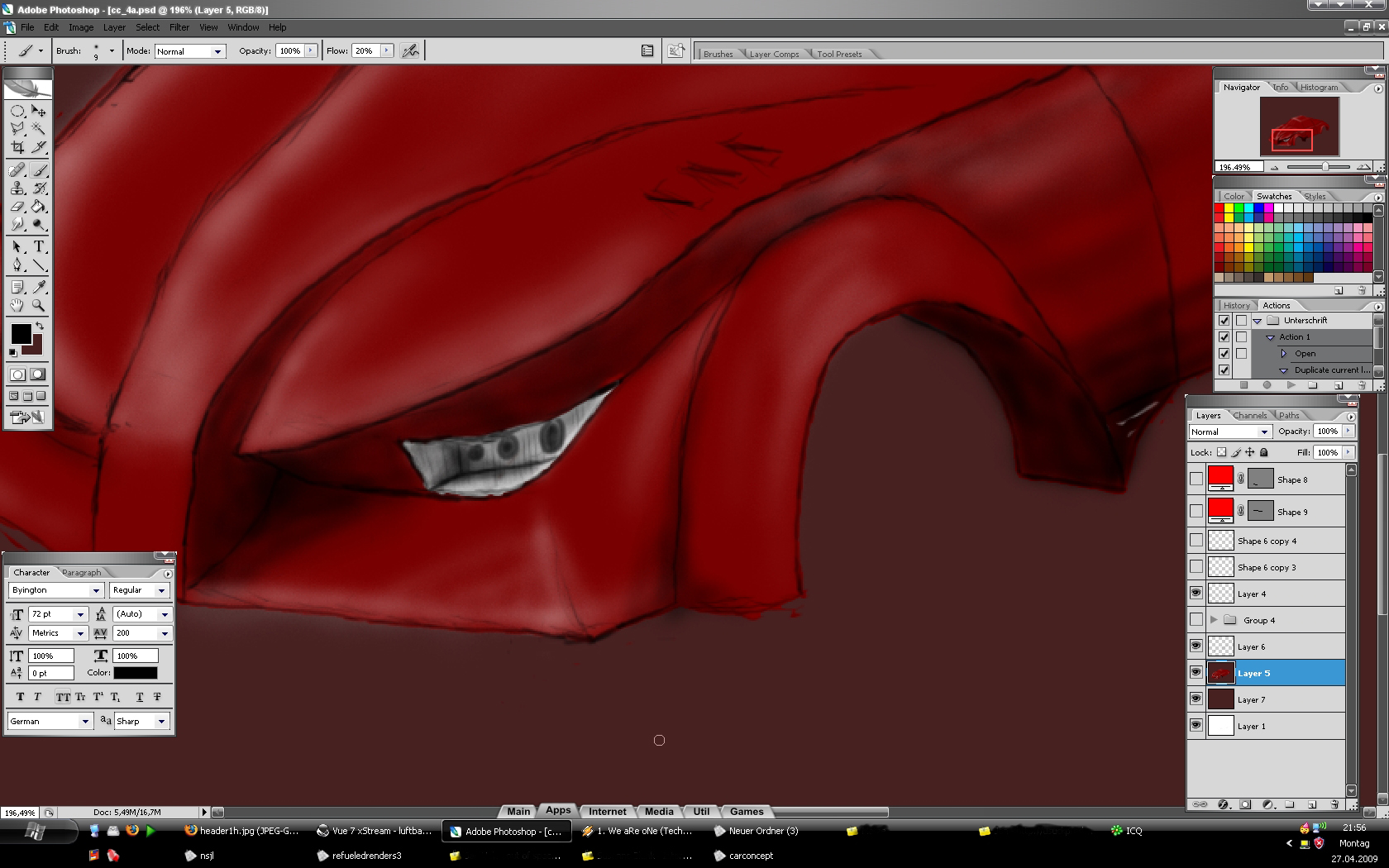Hide Layer 7 visibility eye

[x=1196, y=699]
